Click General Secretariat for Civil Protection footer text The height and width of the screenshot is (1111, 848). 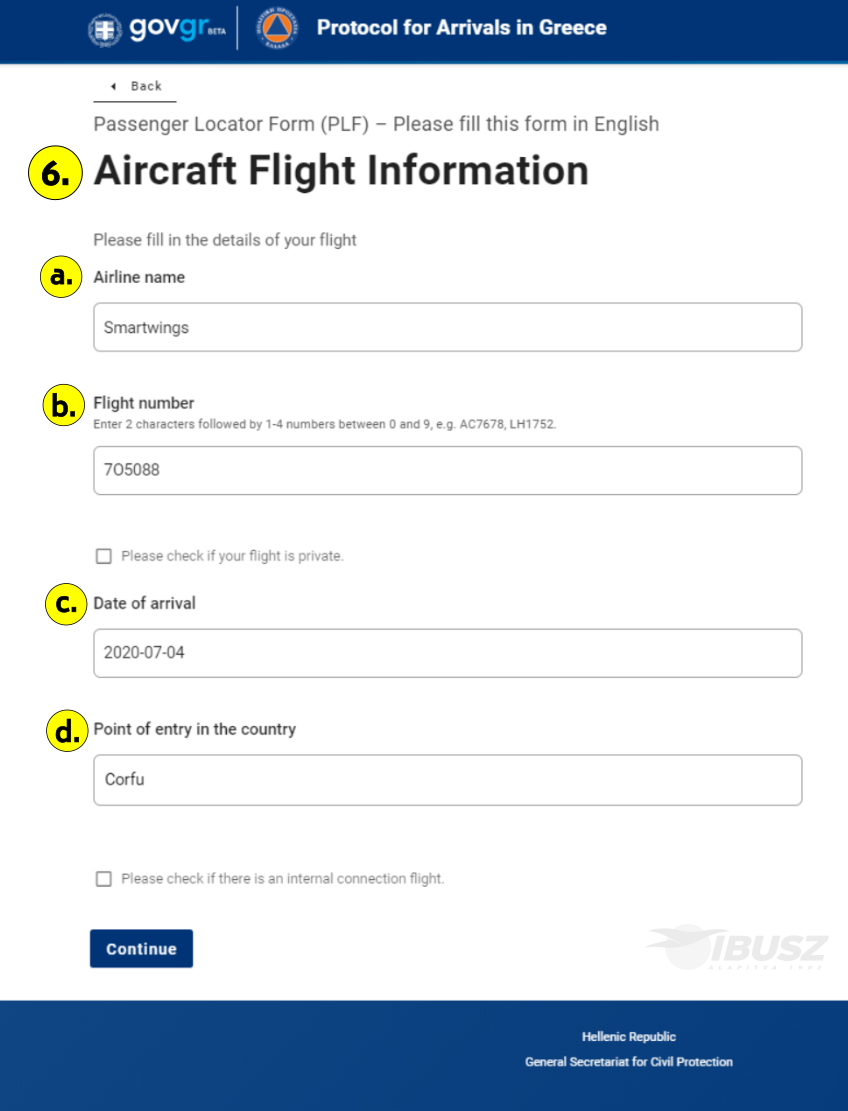click(x=629, y=1062)
